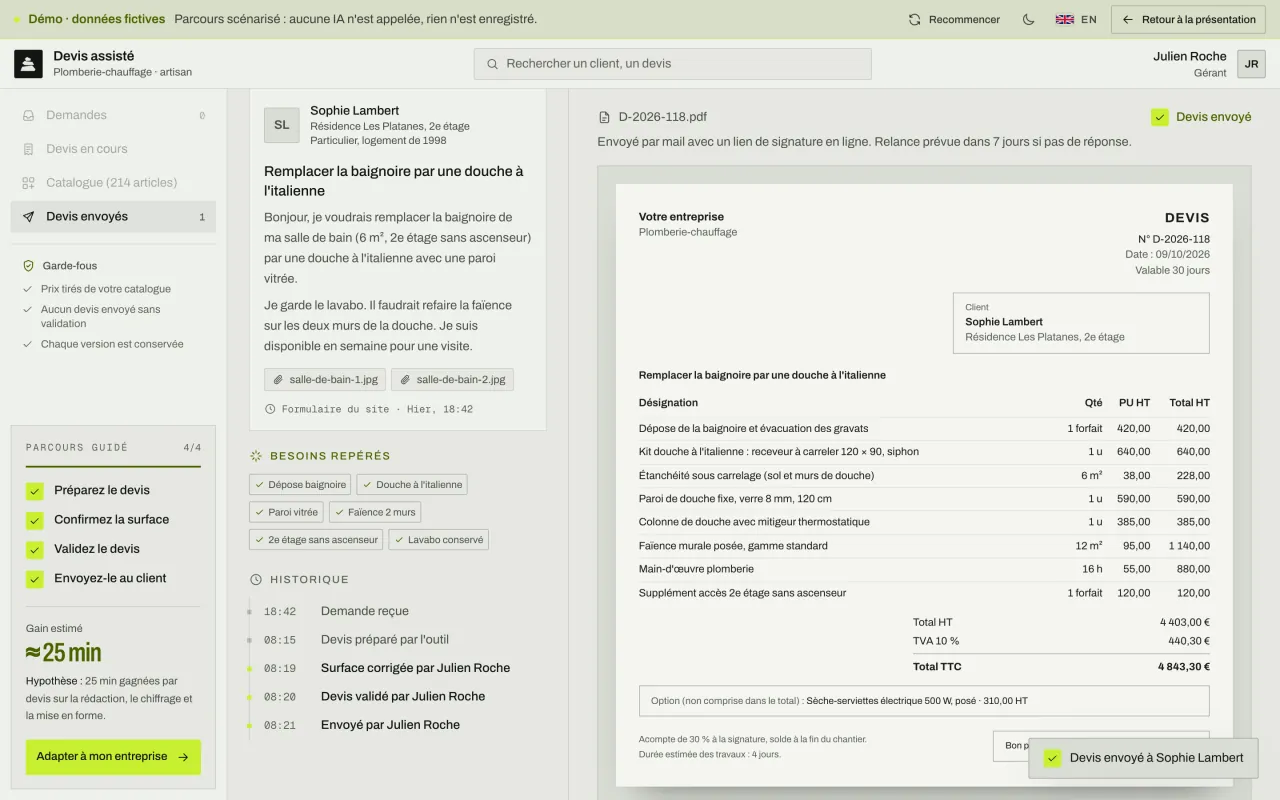This screenshot has height=800, width=1280.
Task: Click the search magnifier icon
Action: 492,64
